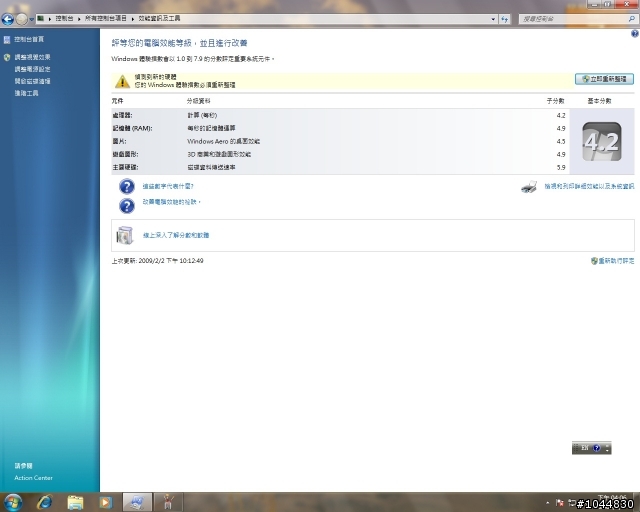Viewport: 640px width, 512px height.
Task: Click the figure-icon taskbar button
Action: pos(168,502)
